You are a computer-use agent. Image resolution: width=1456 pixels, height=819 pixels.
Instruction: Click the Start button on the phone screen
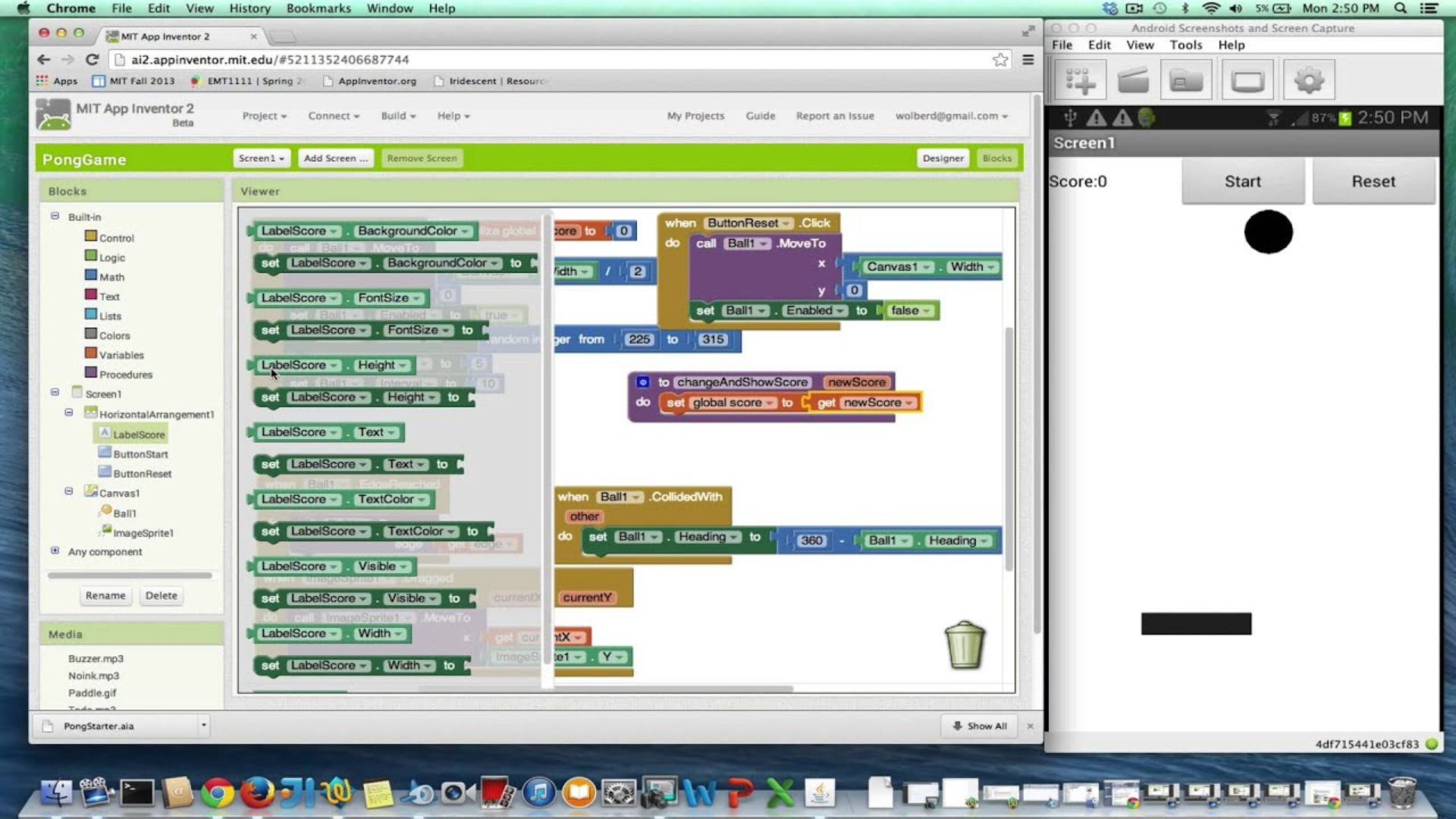(x=1243, y=181)
